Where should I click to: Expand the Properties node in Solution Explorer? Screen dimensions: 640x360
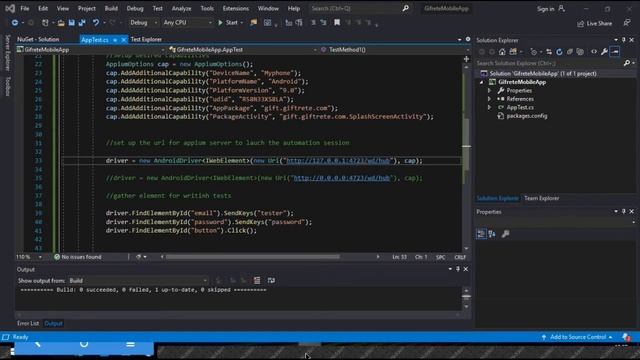(489, 91)
